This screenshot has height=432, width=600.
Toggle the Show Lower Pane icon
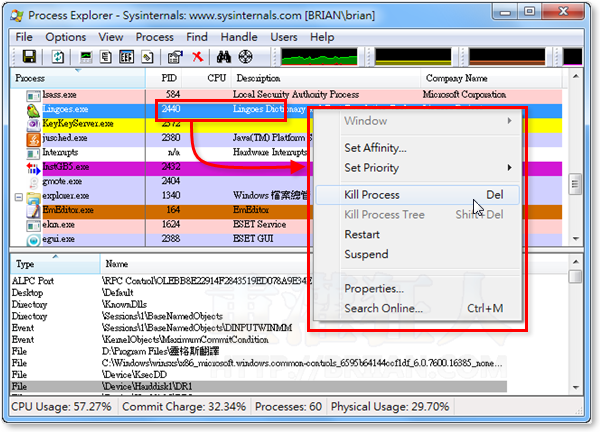tap(127, 57)
